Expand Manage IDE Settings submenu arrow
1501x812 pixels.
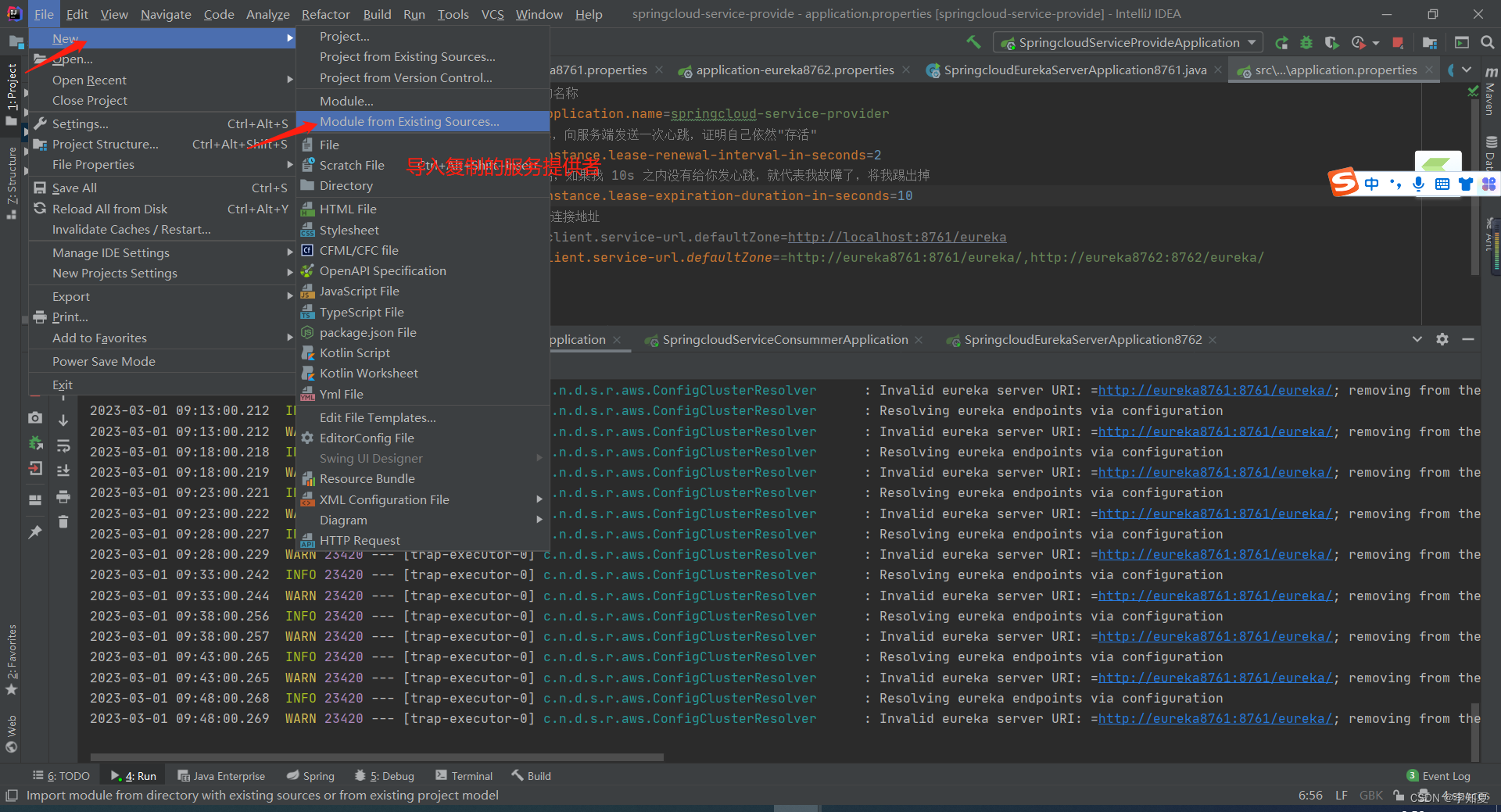(290, 252)
